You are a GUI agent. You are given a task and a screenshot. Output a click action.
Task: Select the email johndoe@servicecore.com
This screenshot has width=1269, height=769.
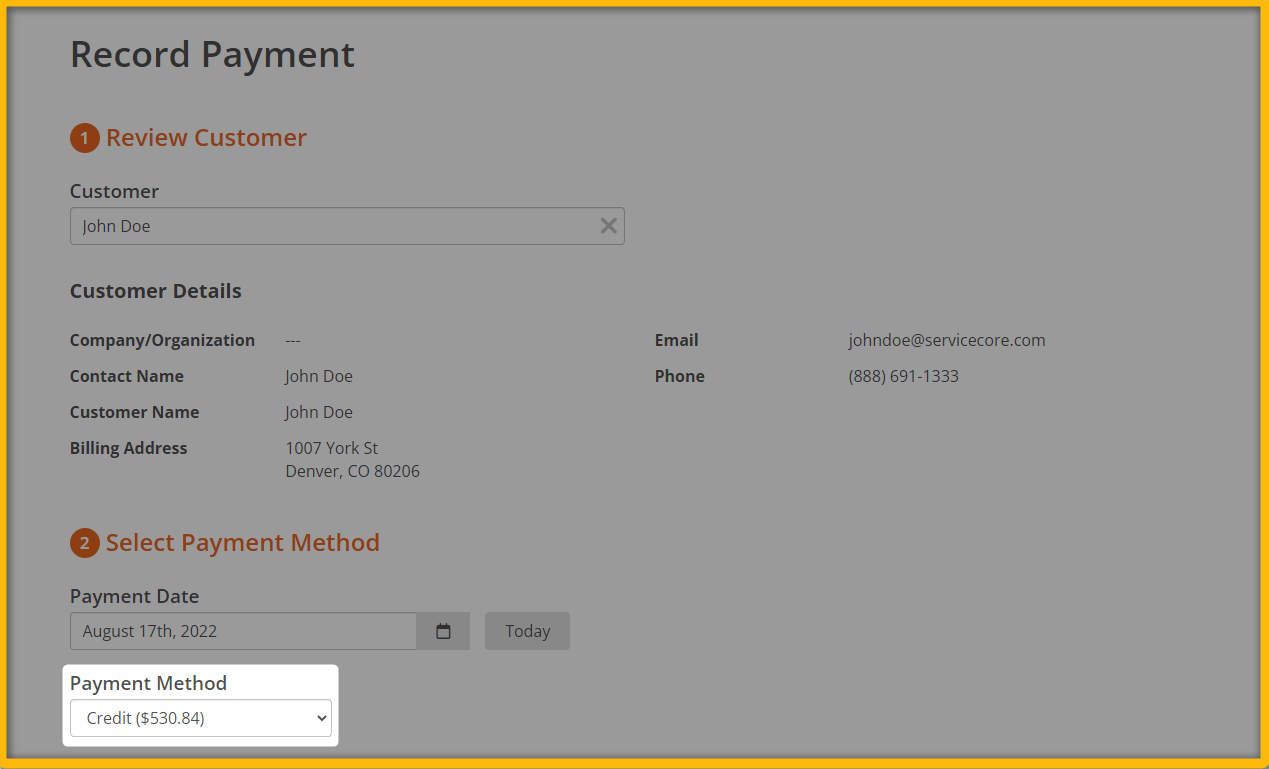(x=947, y=340)
